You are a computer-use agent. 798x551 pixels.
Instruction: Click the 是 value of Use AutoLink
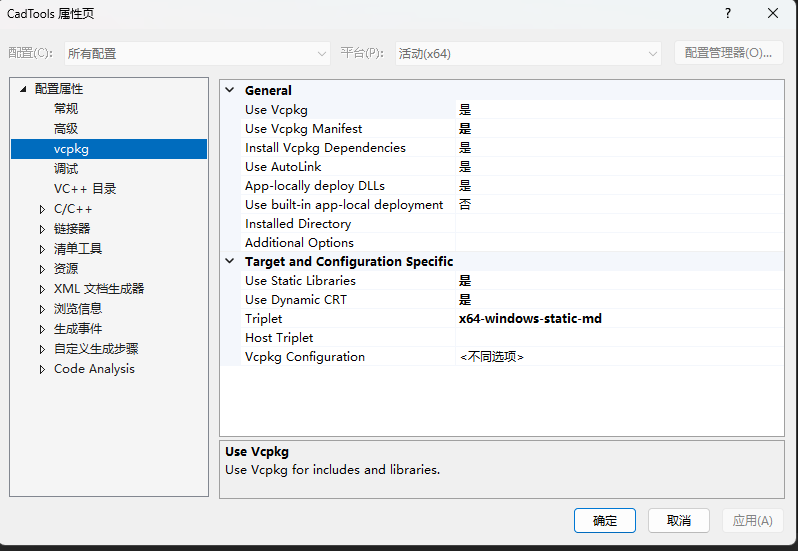[465, 167]
